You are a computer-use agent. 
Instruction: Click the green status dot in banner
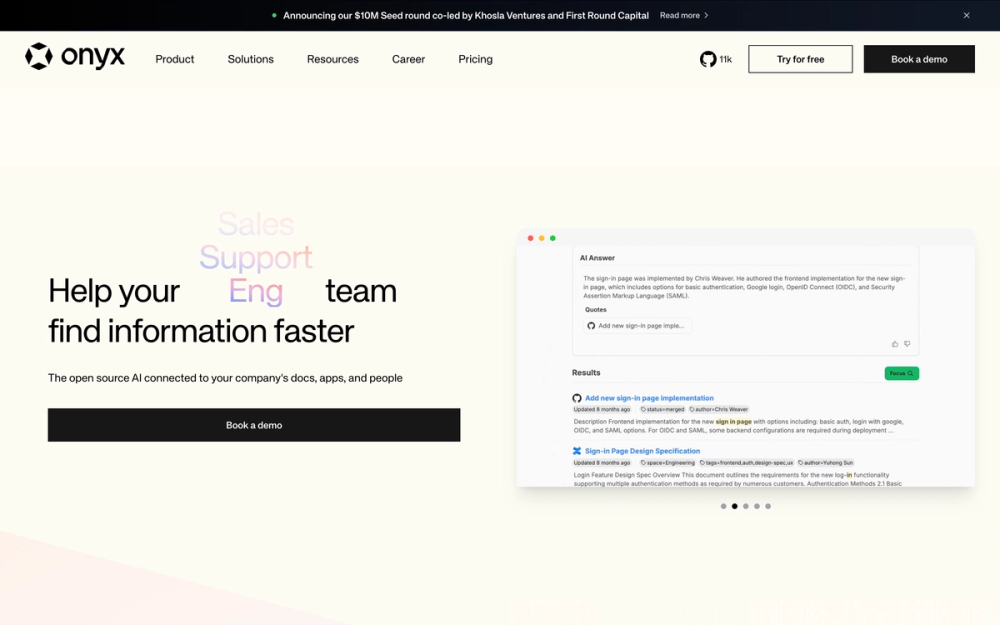(x=274, y=15)
